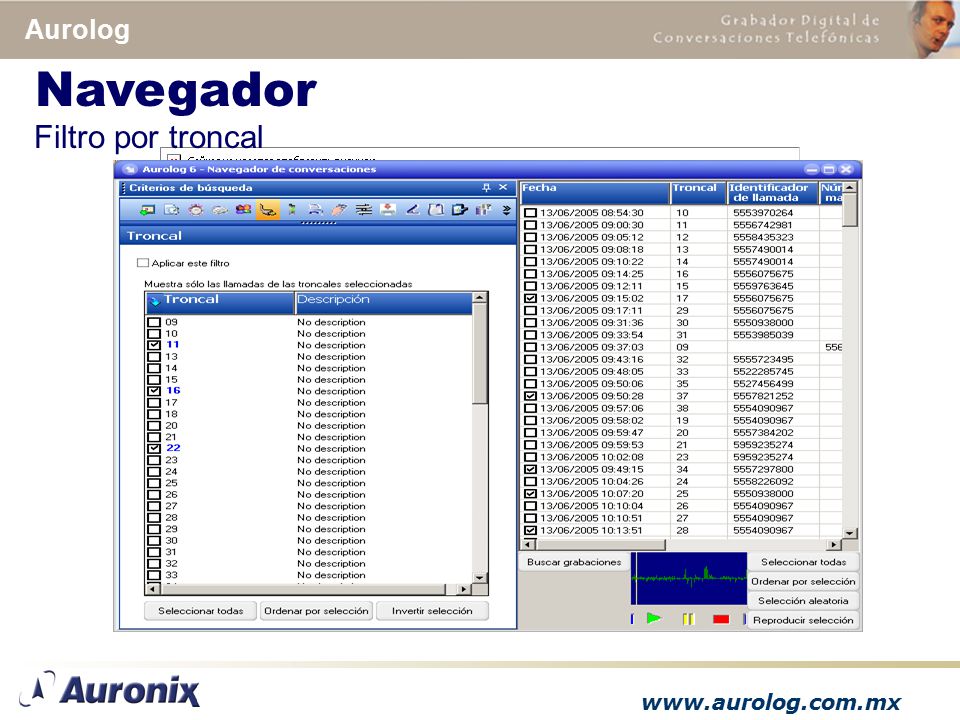Click inside the blue audio waveform display
This screenshot has width=960, height=720.
[x=689, y=579]
